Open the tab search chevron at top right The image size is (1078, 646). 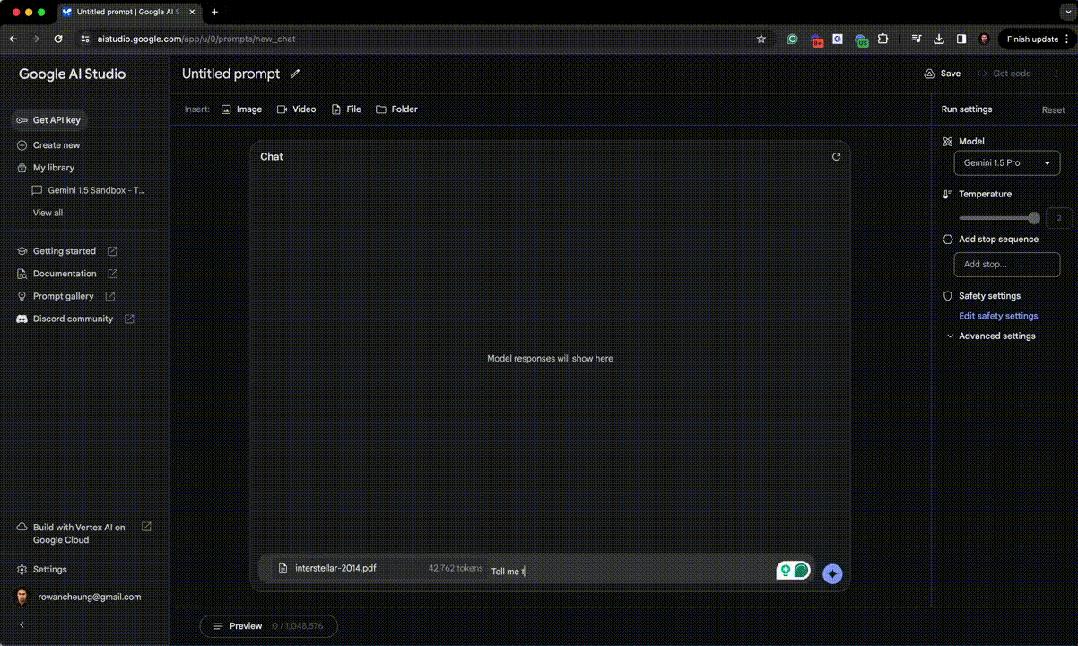[x=1068, y=12]
